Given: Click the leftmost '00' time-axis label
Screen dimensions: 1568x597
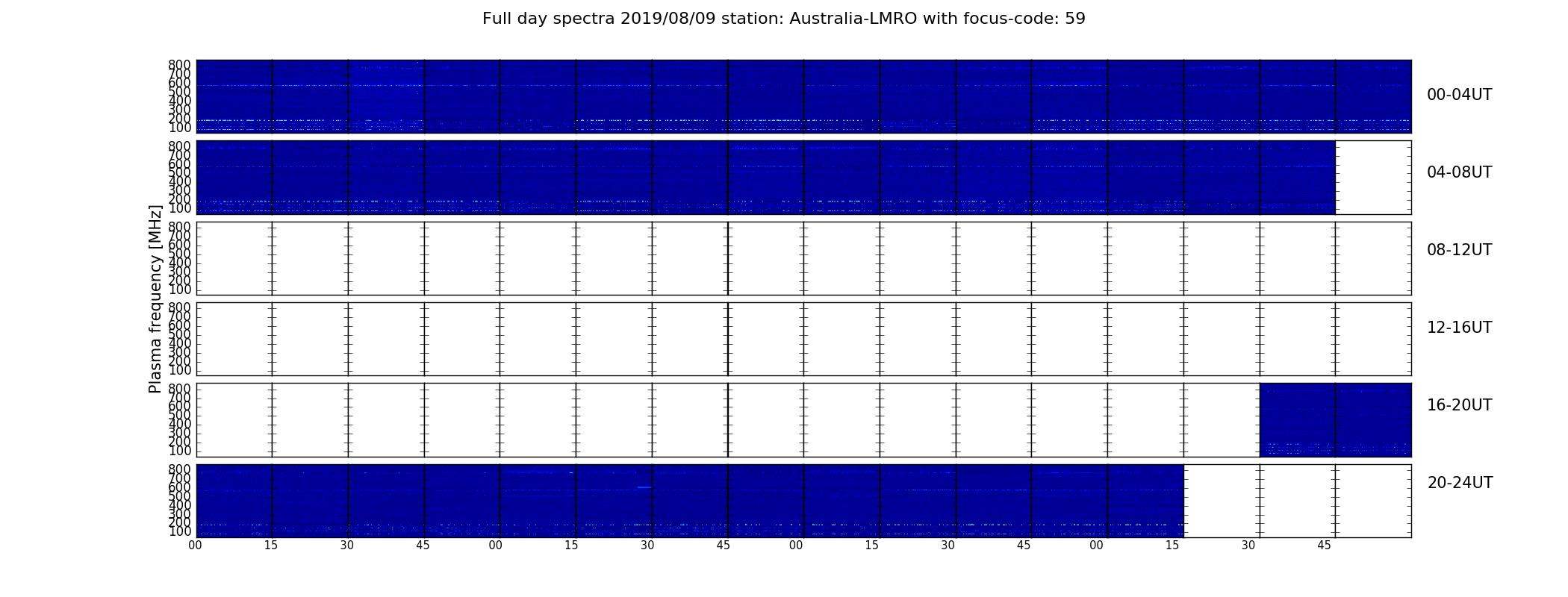Looking at the screenshot, I should pos(195,546).
